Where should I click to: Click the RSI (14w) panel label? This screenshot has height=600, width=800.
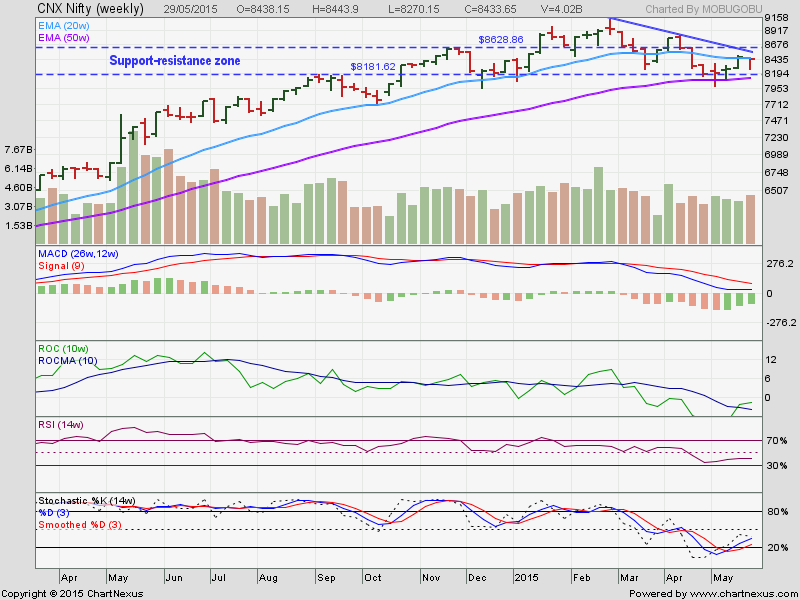tap(60, 425)
